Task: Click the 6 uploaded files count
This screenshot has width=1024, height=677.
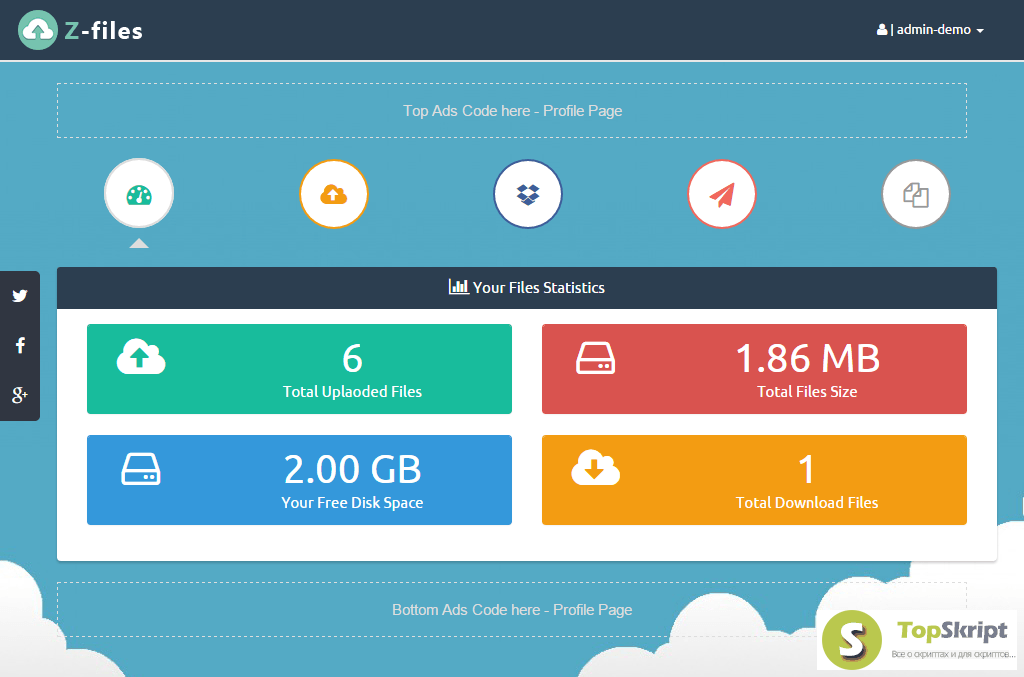Action: (353, 358)
